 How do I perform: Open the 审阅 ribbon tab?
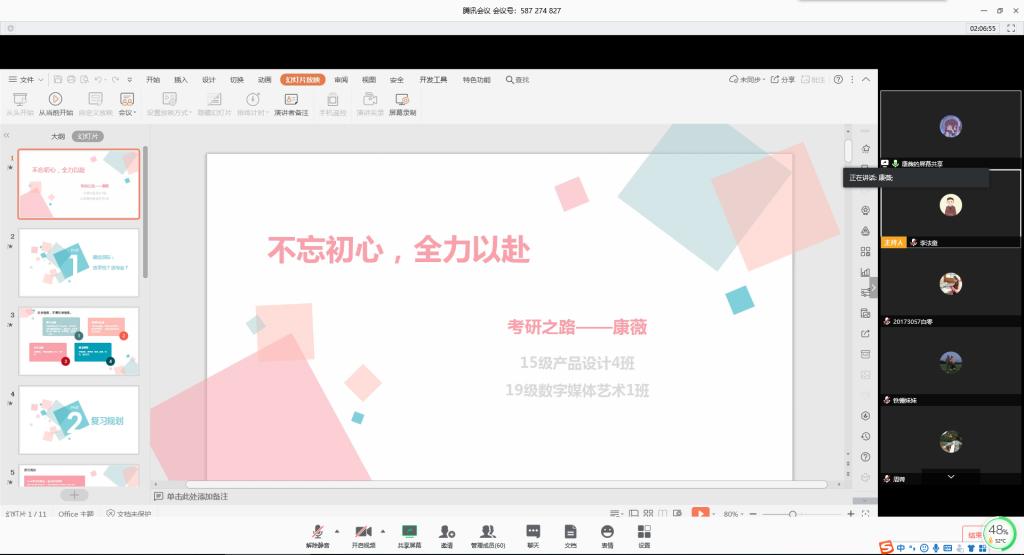pos(341,80)
